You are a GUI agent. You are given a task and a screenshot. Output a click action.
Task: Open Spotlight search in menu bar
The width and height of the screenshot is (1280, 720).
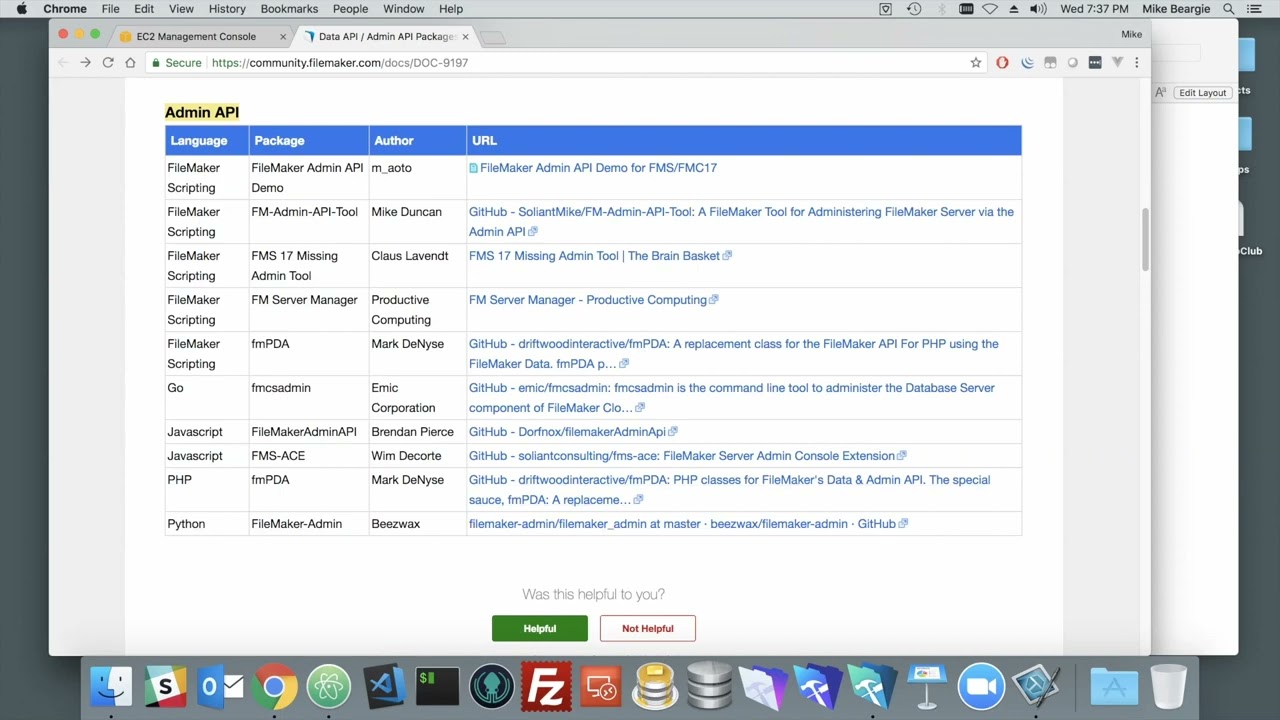tap(1229, 9)
